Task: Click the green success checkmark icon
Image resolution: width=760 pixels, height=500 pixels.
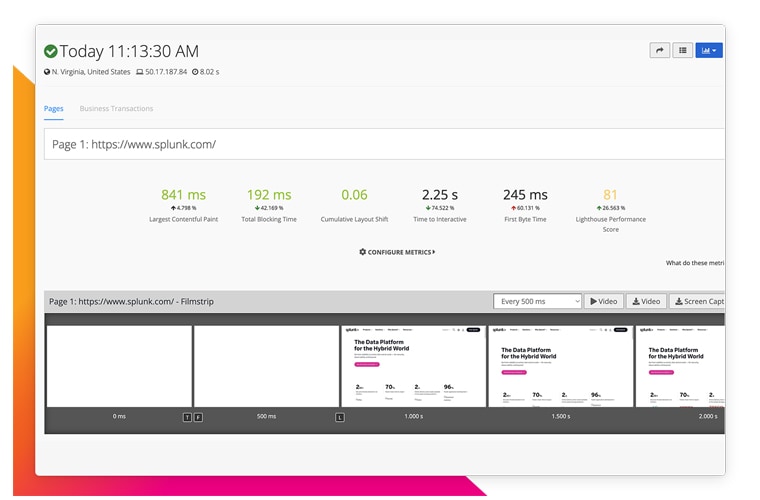Action: click(x=50, y=51)
